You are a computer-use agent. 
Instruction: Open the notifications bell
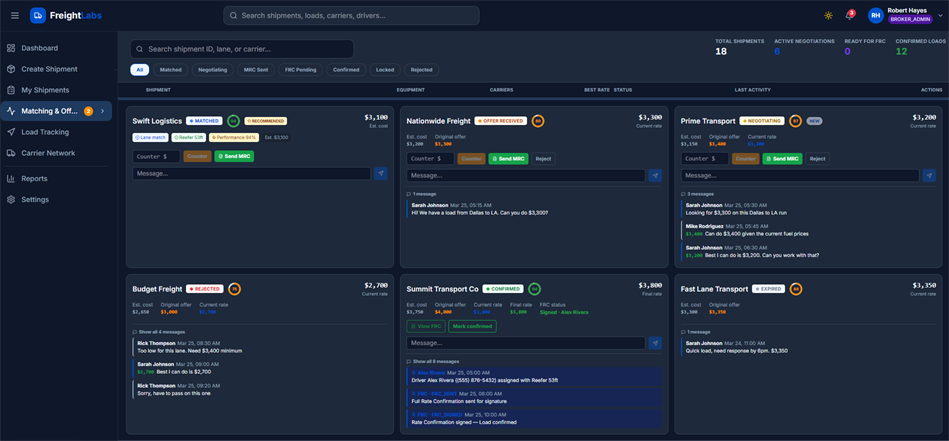(x=849, y=16)
